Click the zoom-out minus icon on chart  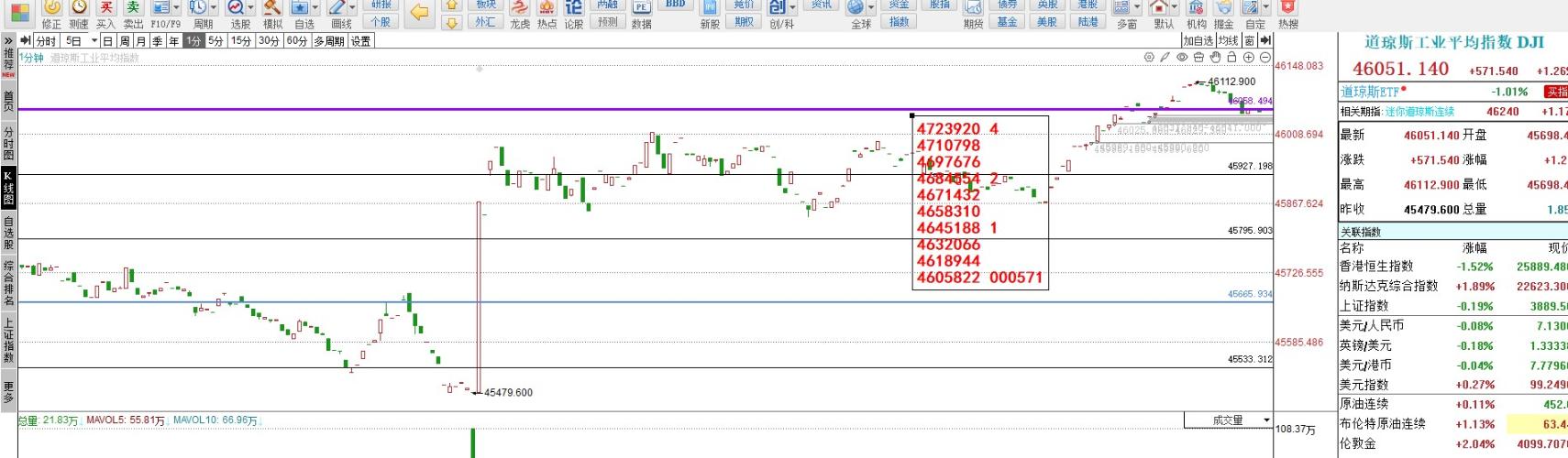point(1264,58)
